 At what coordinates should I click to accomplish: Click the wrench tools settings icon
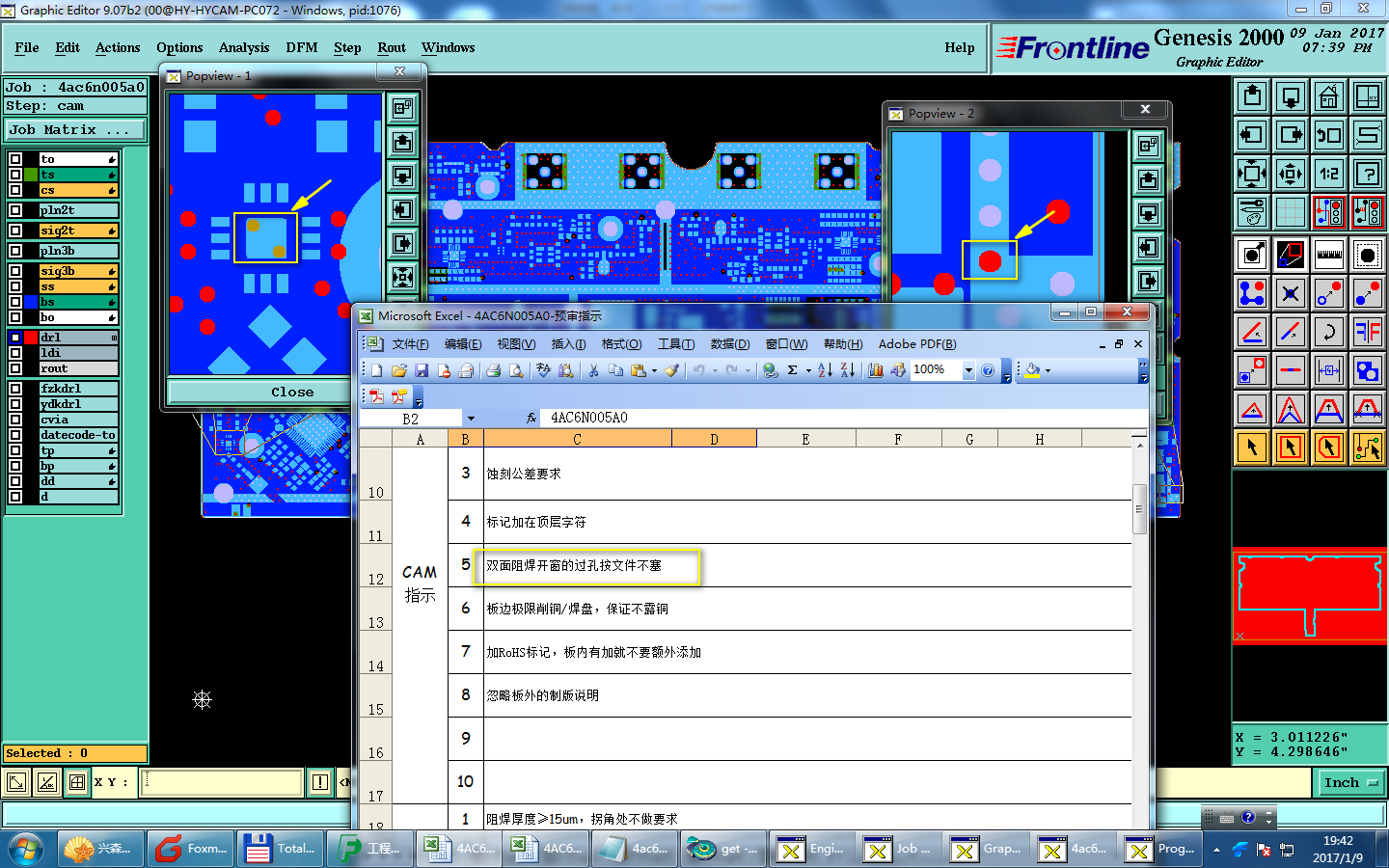click(x=1252, y=212)
